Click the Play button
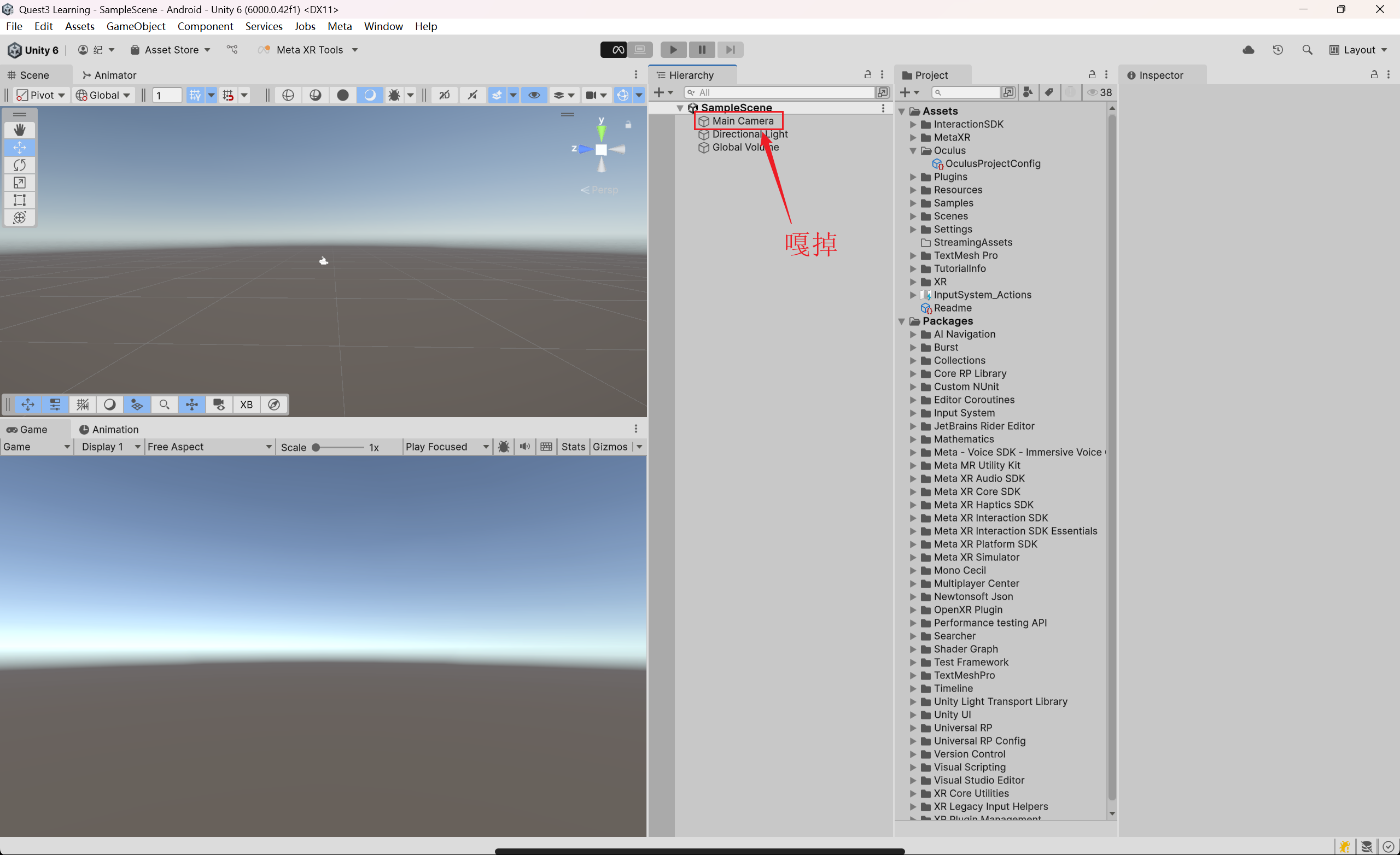The height and width of the screenshot is (855, 1400). tap(673, 49)
